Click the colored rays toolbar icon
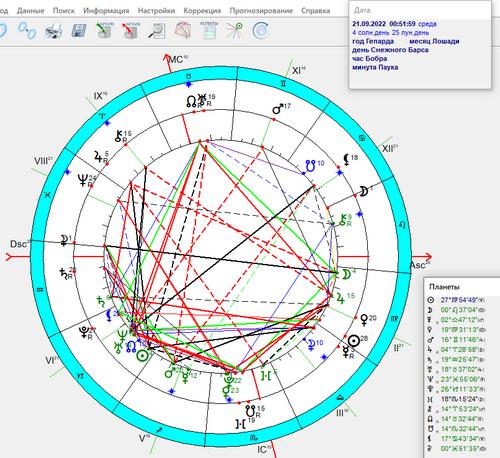The height and width of the screenshot is (458, 500). pos(234,30)
